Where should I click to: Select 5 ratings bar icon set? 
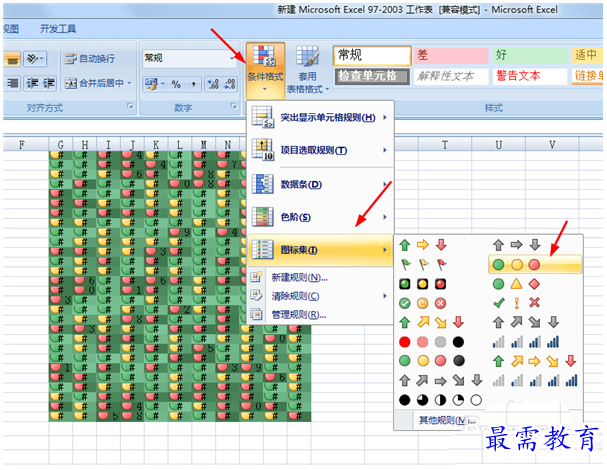click(x=535, y=381)
